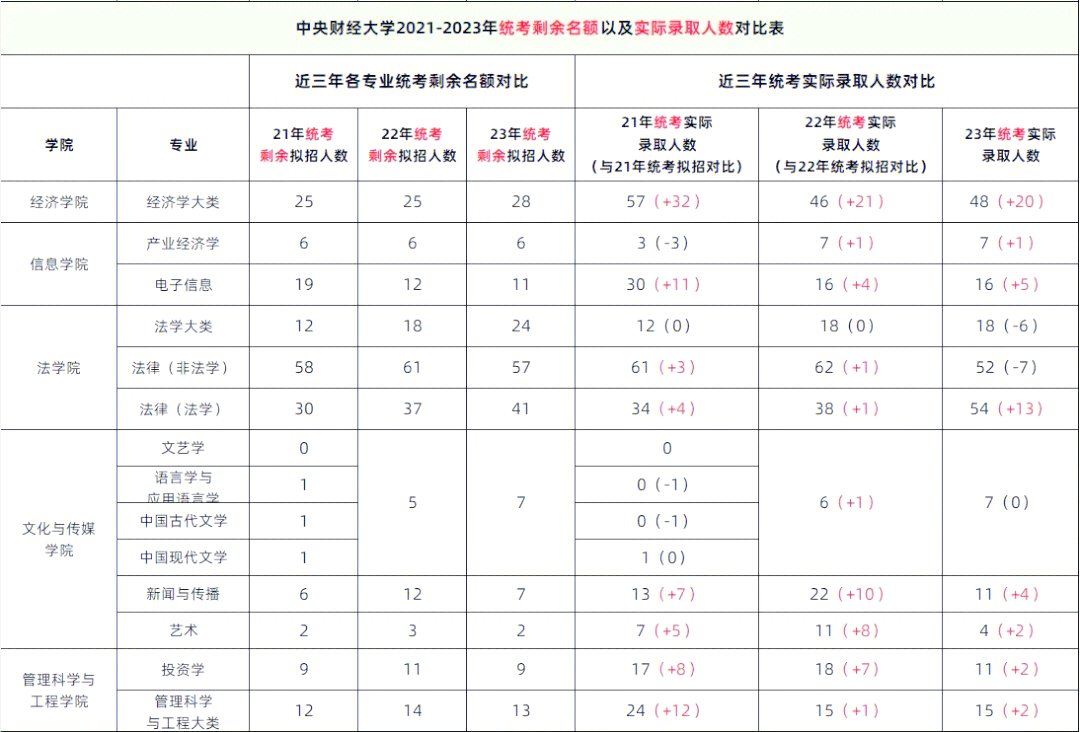Click the 41 cell in 法律（法学）row

[x=521, y=409]
